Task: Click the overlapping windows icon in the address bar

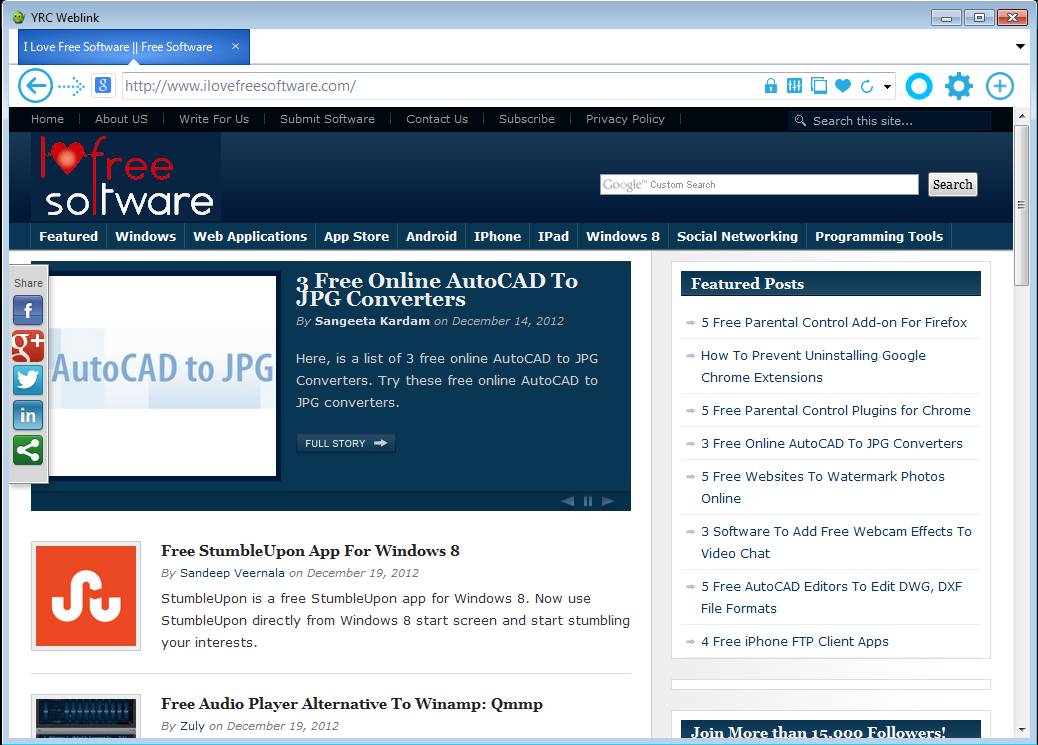Action: [819, 86]
